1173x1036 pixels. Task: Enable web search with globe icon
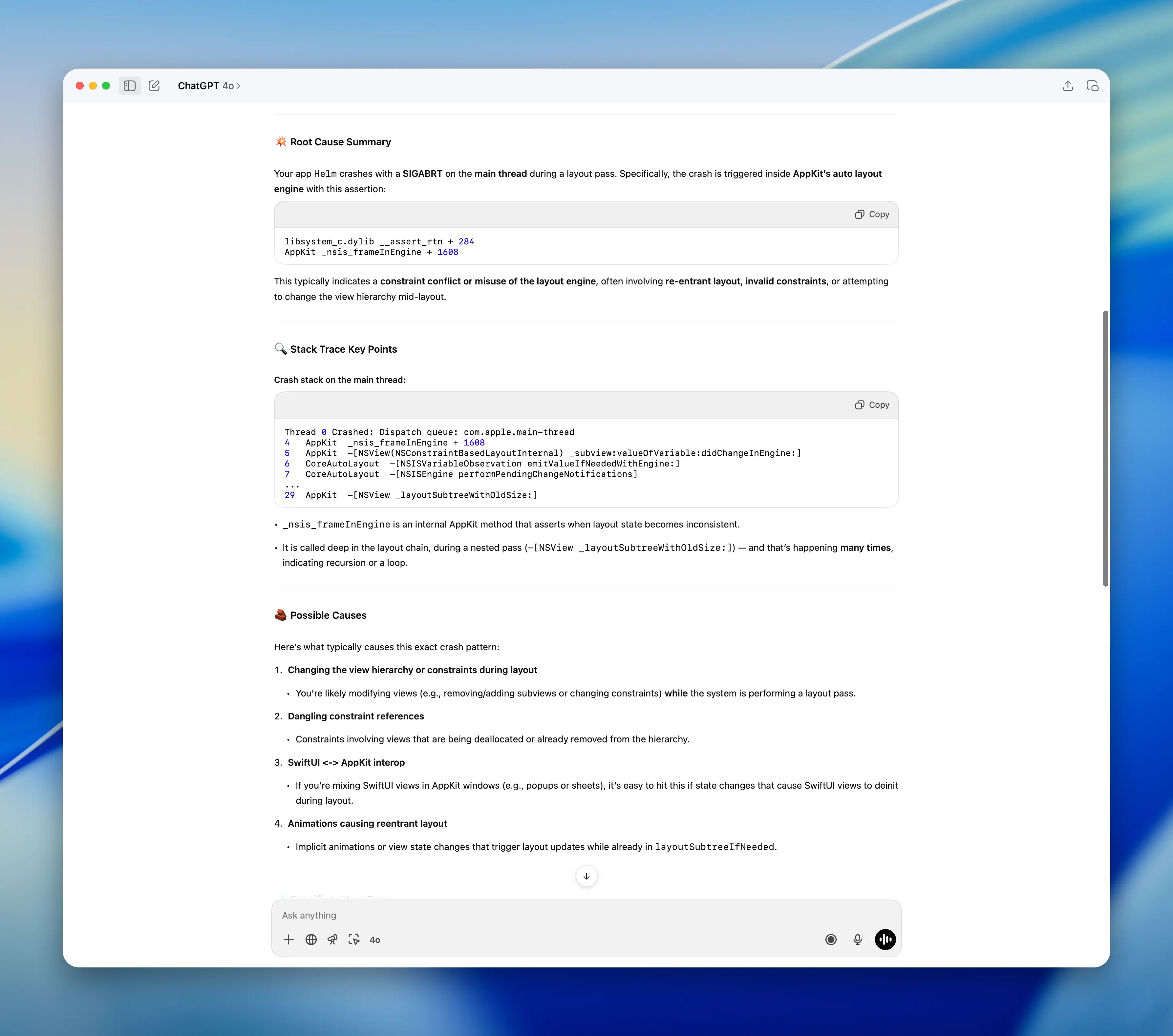[x=311, y=940]
